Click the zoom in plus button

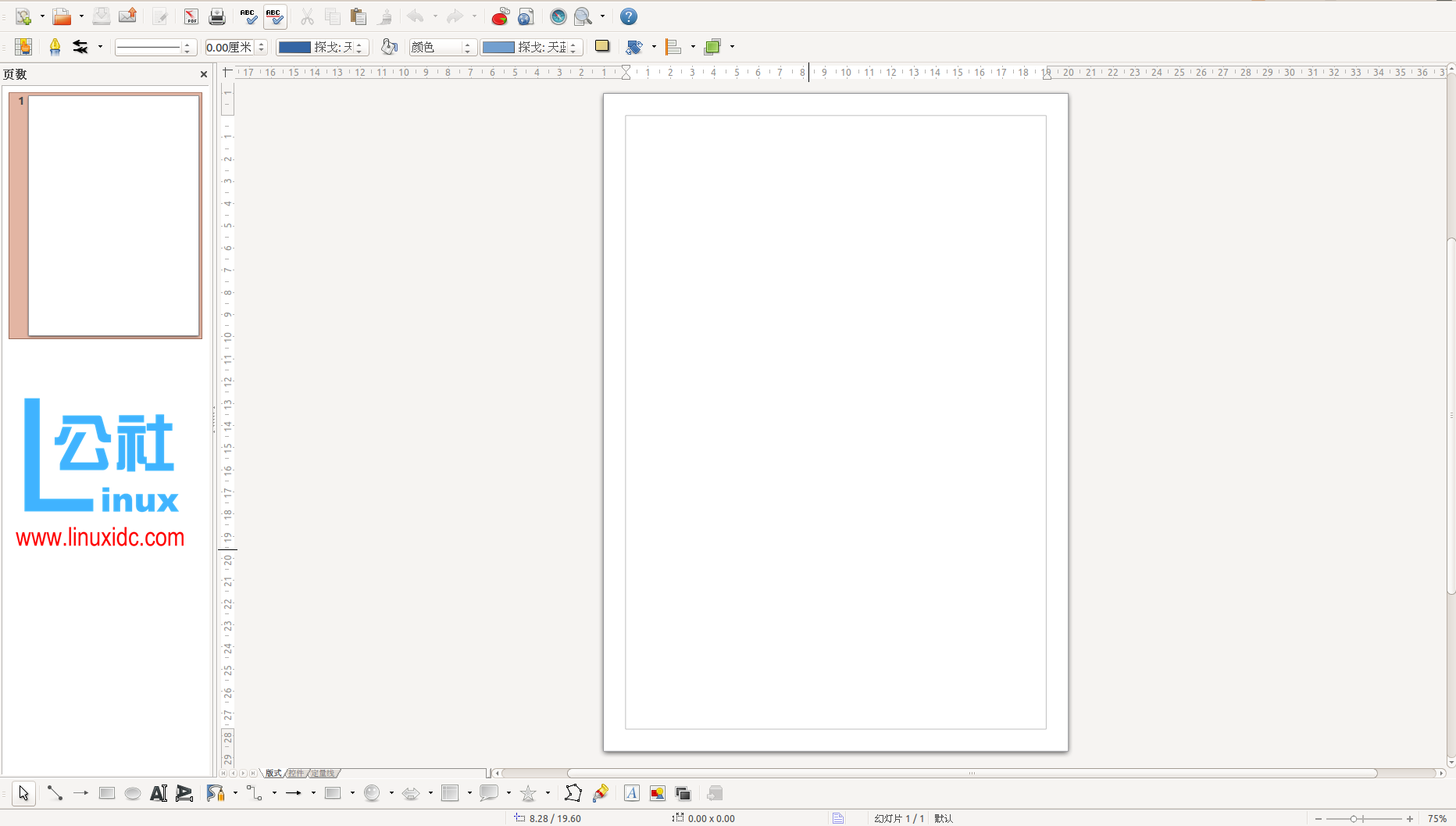click(1410, 818)
